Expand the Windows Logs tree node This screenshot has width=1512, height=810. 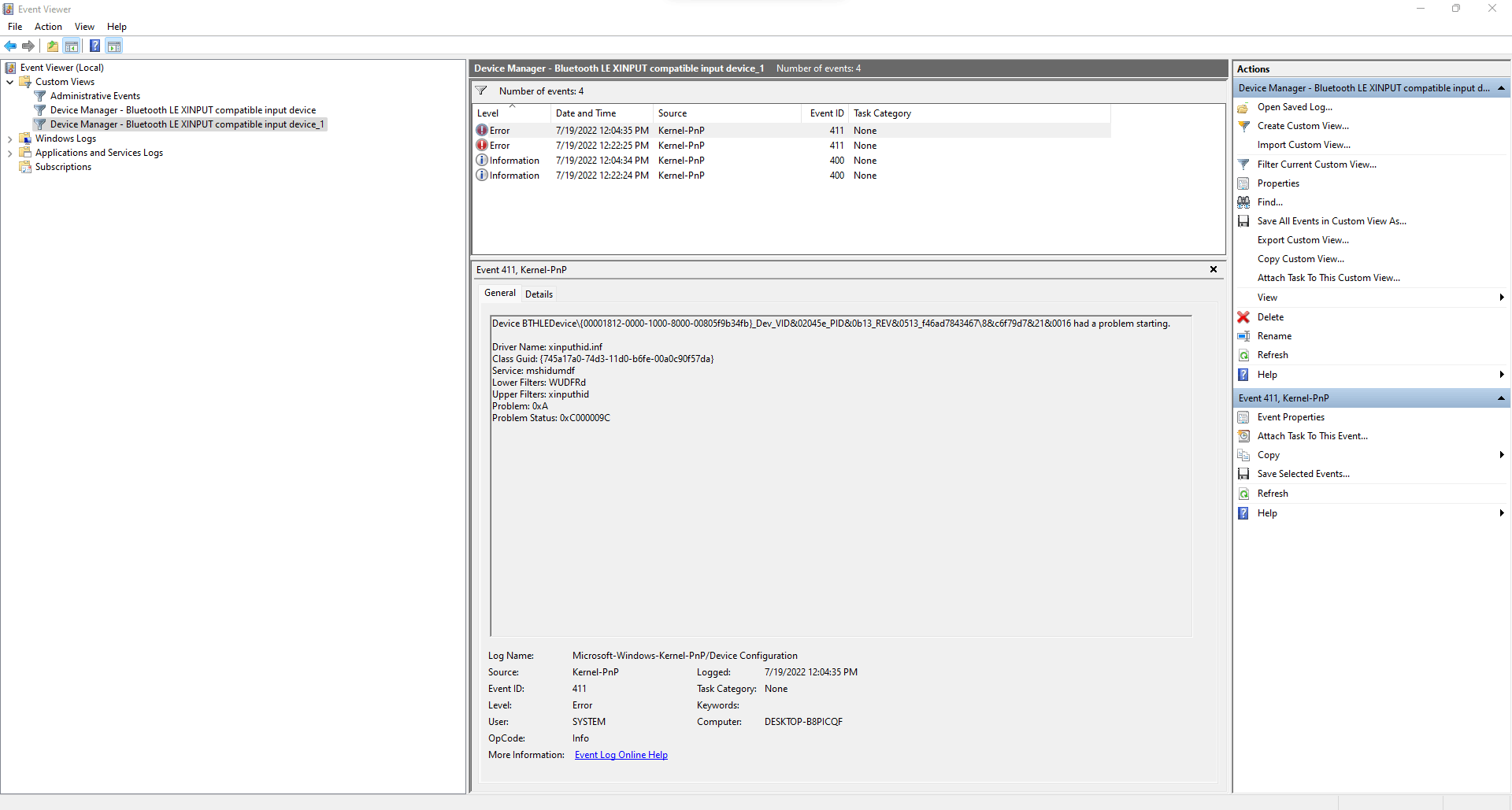(x=9, y=139)
